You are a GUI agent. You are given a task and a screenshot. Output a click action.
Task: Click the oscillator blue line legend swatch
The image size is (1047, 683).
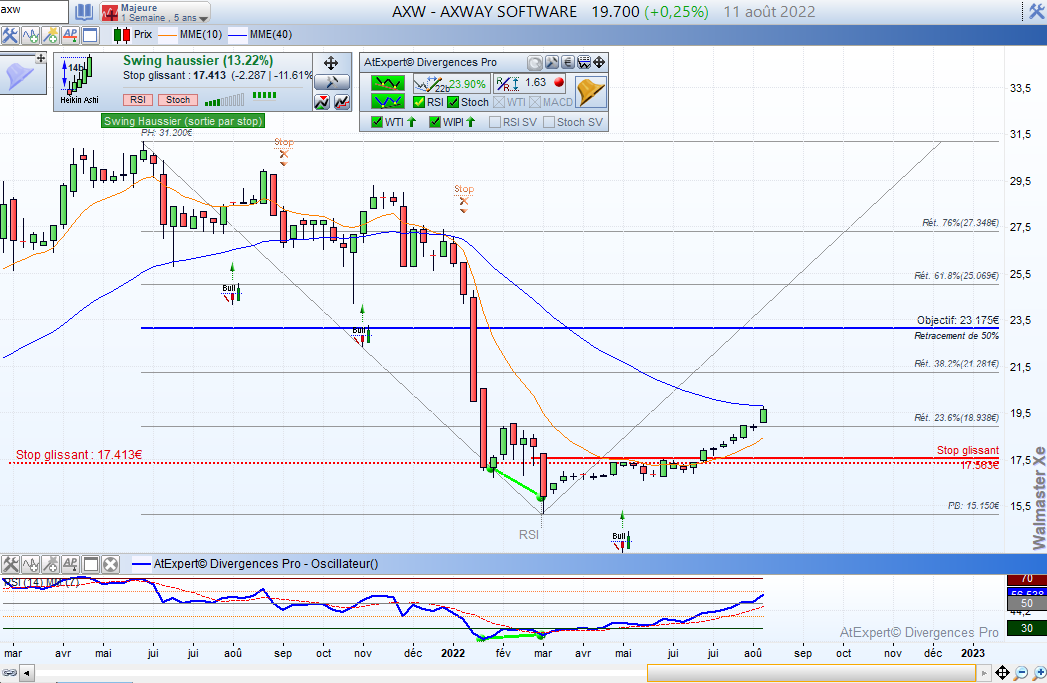tap(141, 564)
